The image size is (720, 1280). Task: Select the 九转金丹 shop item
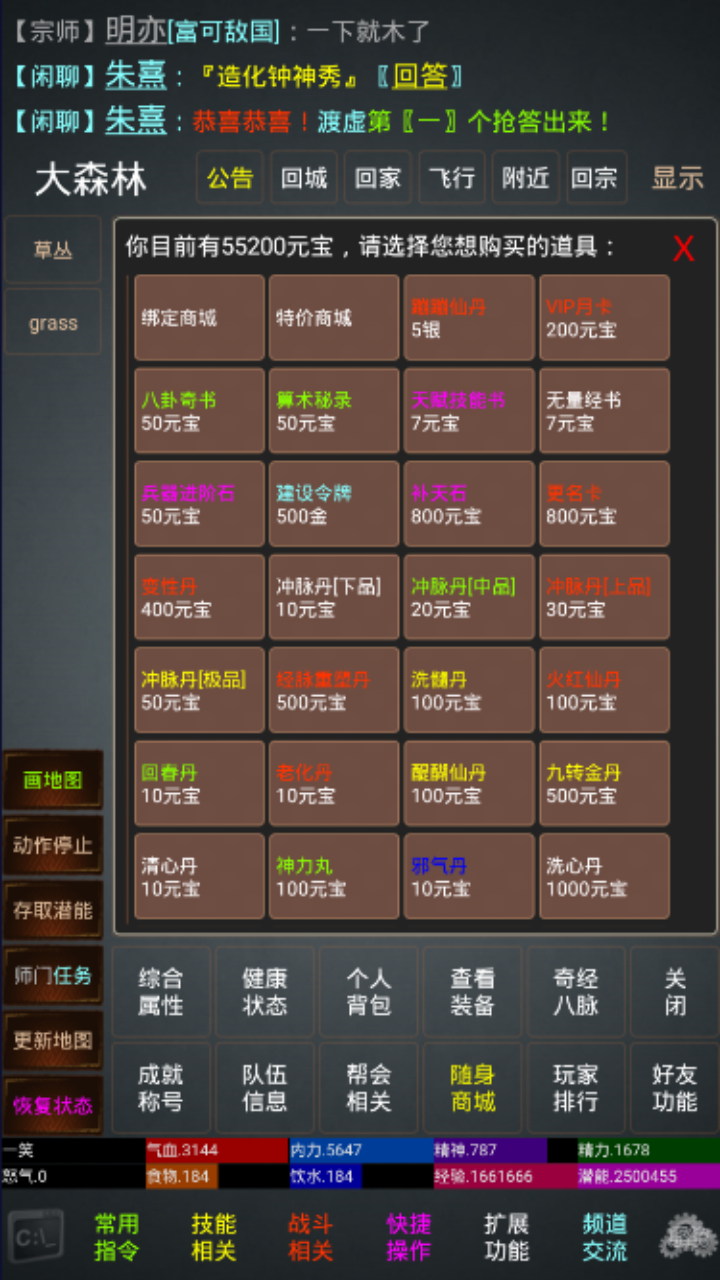[x=604, y=784]
